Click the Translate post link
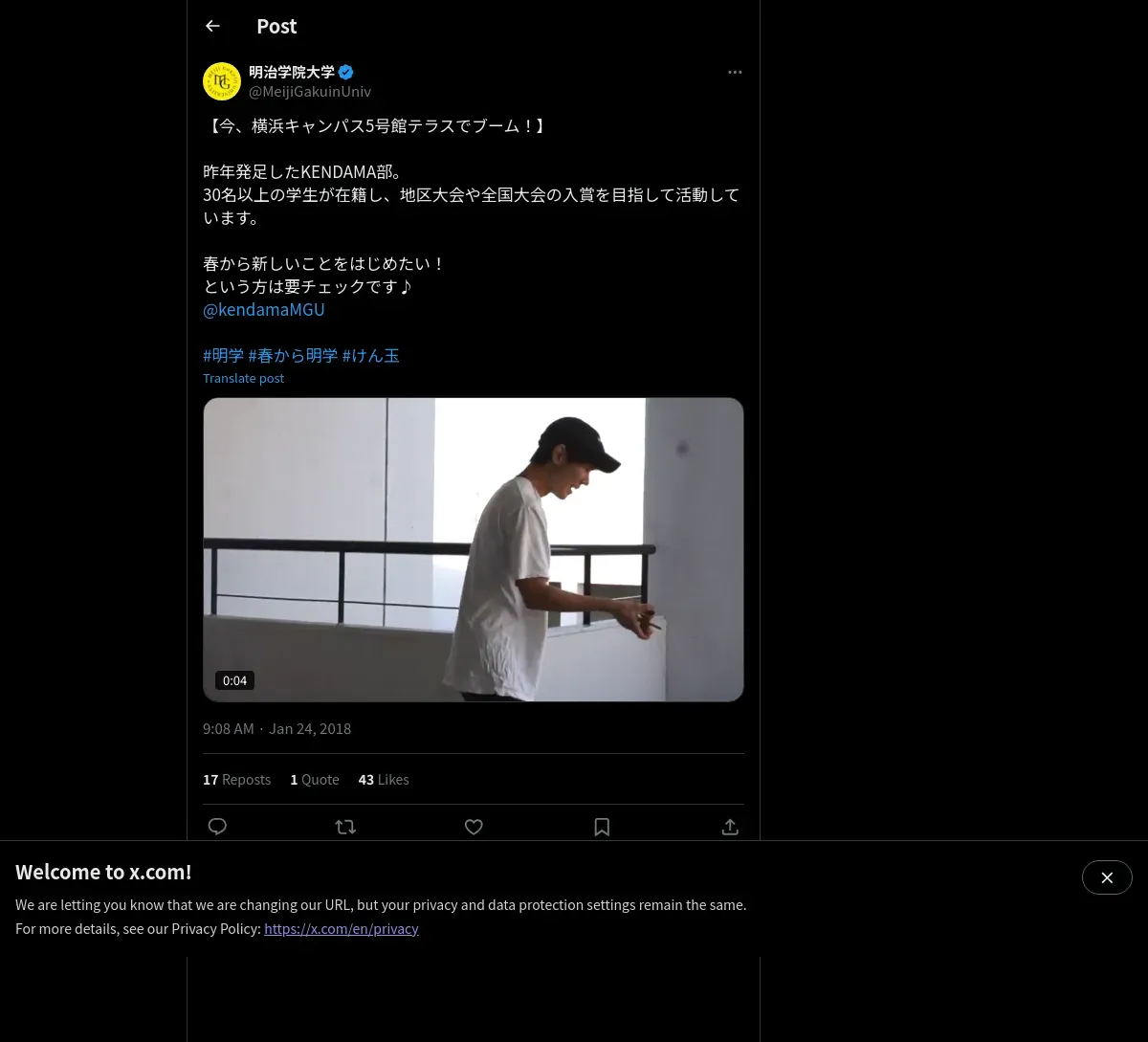 (243, 378)
